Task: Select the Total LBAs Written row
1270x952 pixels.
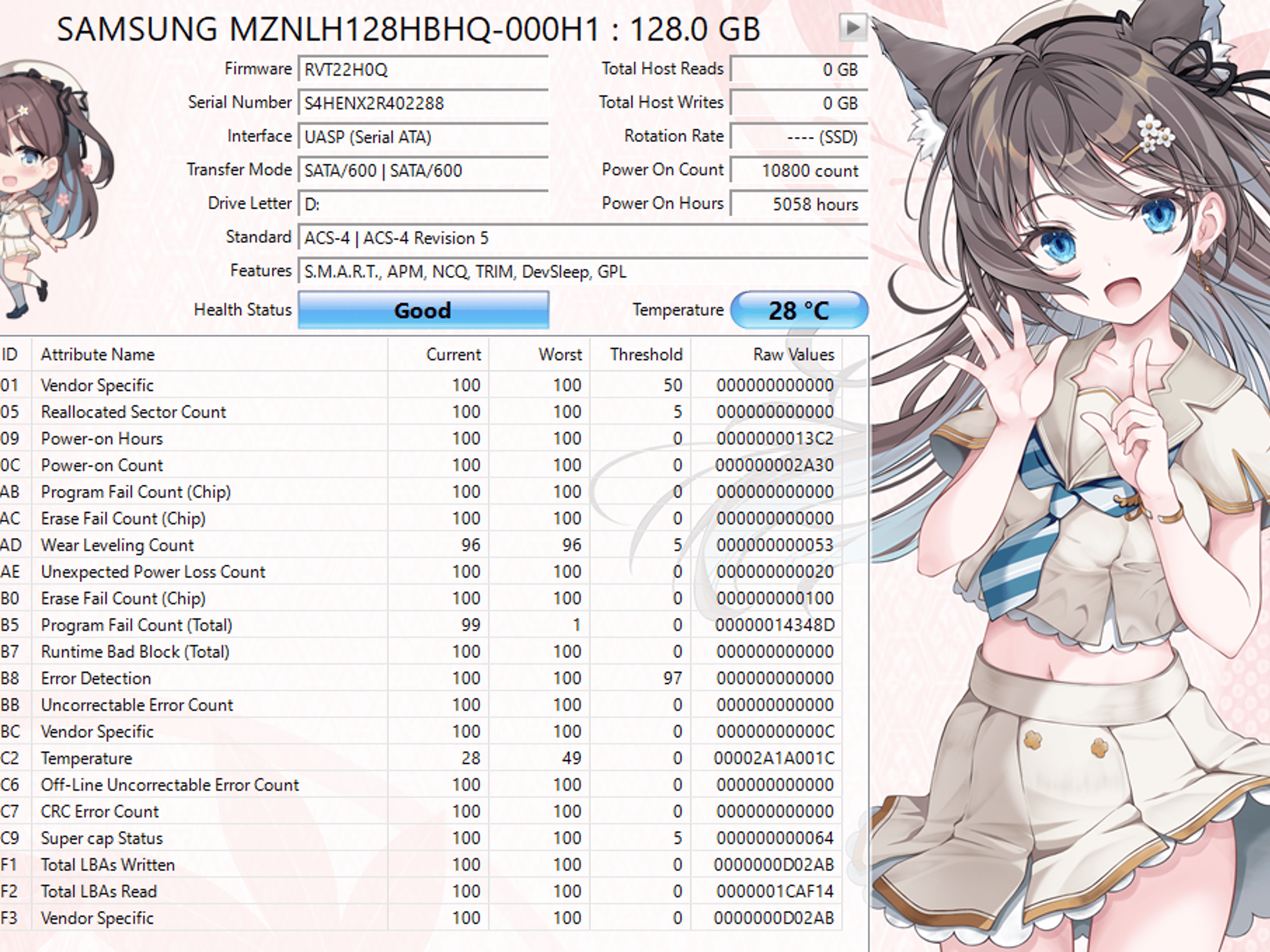Action: click(420, 865)
